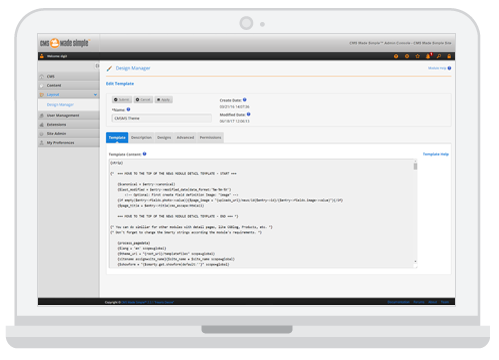
Task: Switch to the Designs tab
Action: coord(164,137)
